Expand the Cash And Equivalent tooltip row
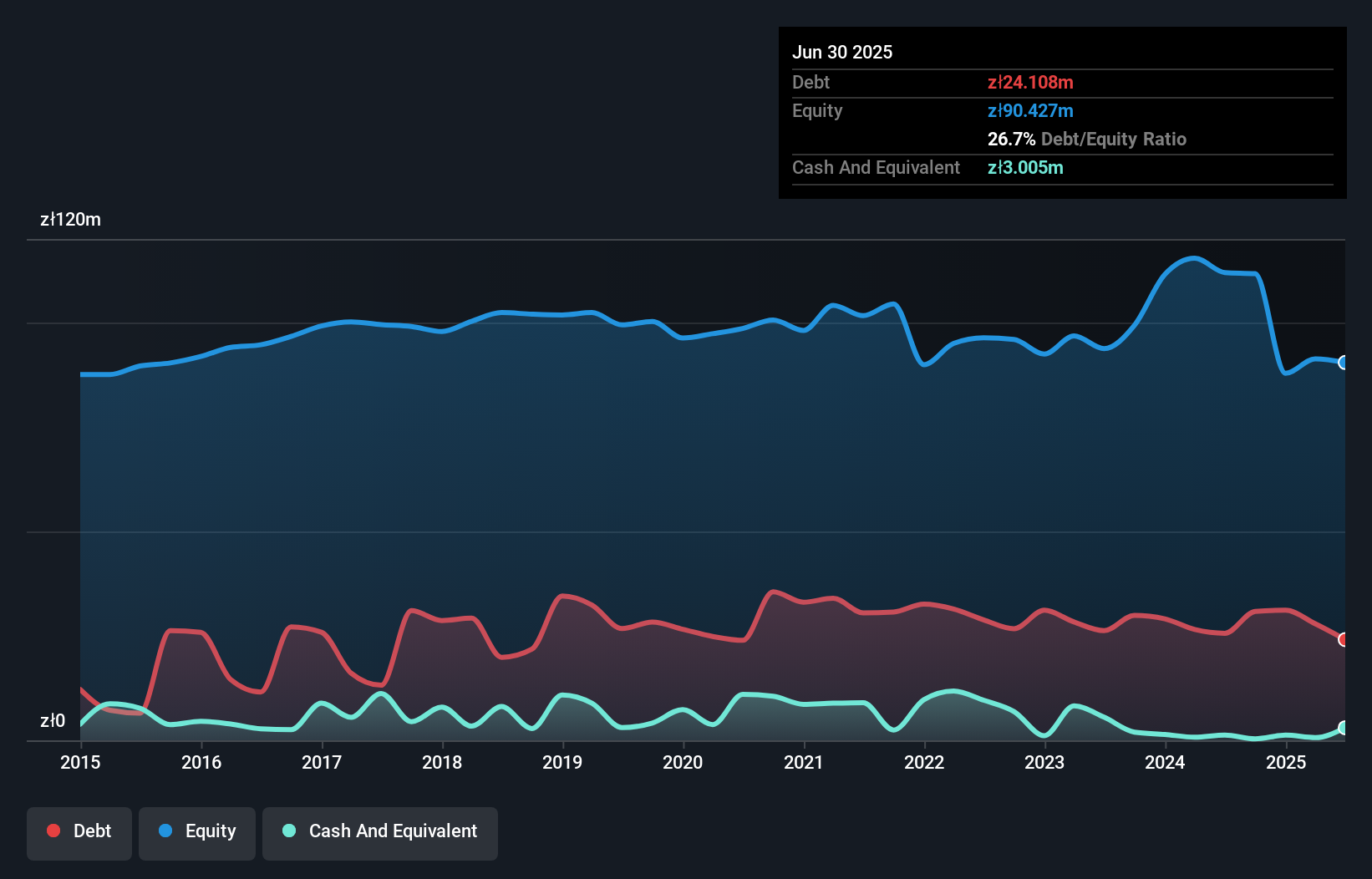Viewport: 1372px width, 879px height. (x=876, y=167)
